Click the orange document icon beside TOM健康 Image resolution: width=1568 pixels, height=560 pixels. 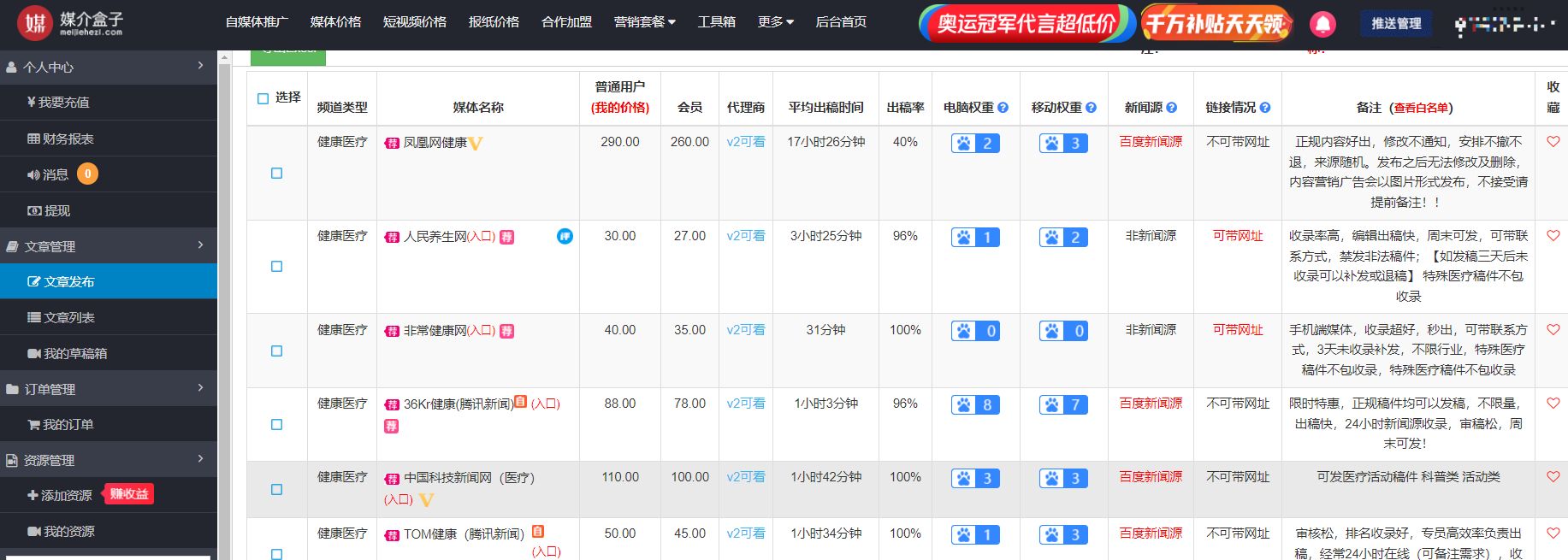coord(538,532)
